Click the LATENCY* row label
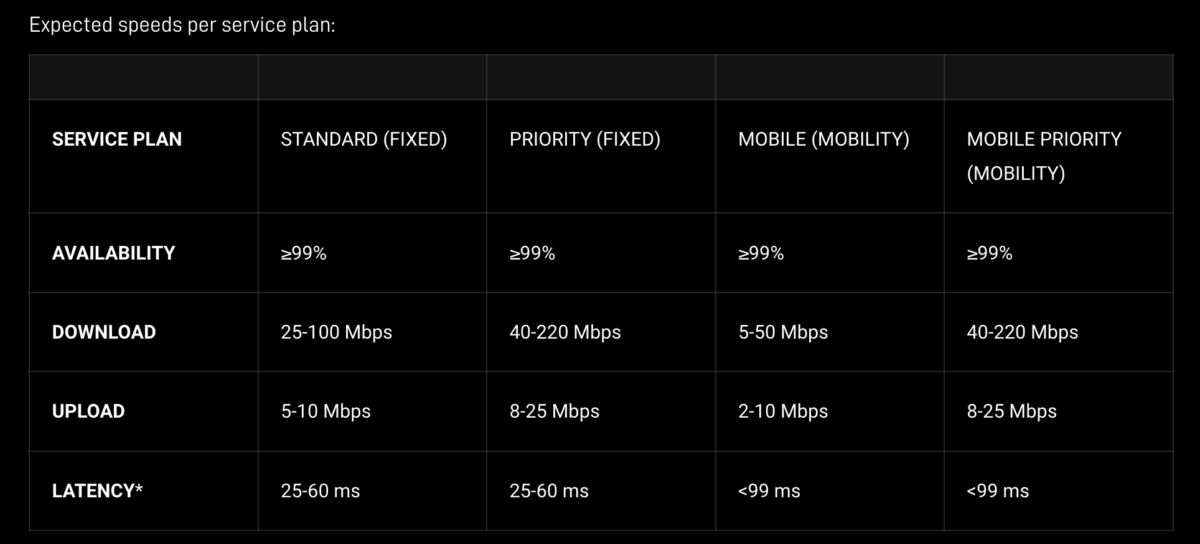1200x544 pixels. click(98, 490)
